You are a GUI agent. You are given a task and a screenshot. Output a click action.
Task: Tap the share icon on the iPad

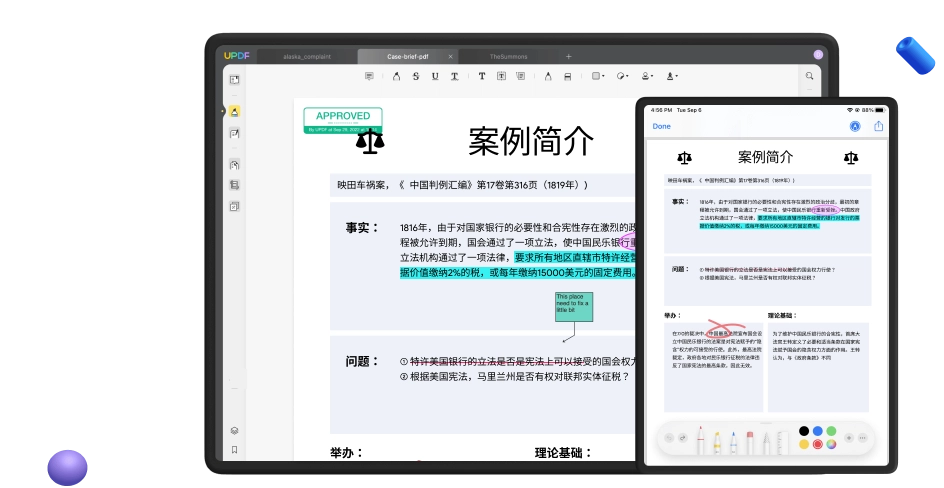point(879,126)
